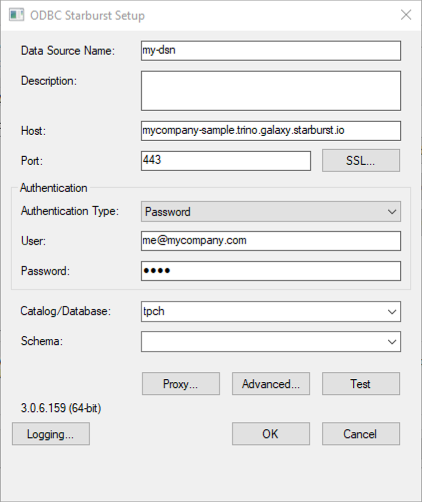Click the Catalog/Database label
This screenshot has height=502, width=422.
(66, 311)
